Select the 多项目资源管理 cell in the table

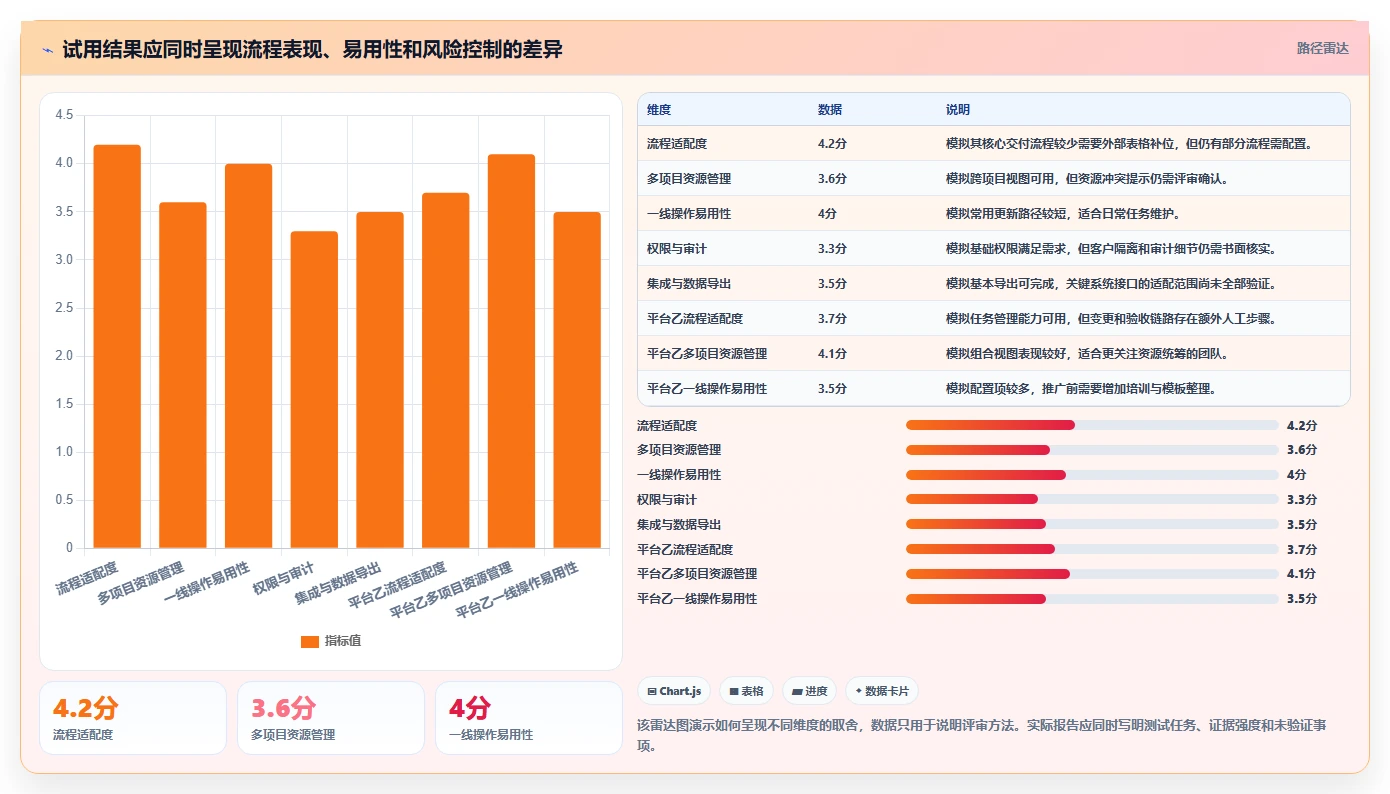coord(723,178)
